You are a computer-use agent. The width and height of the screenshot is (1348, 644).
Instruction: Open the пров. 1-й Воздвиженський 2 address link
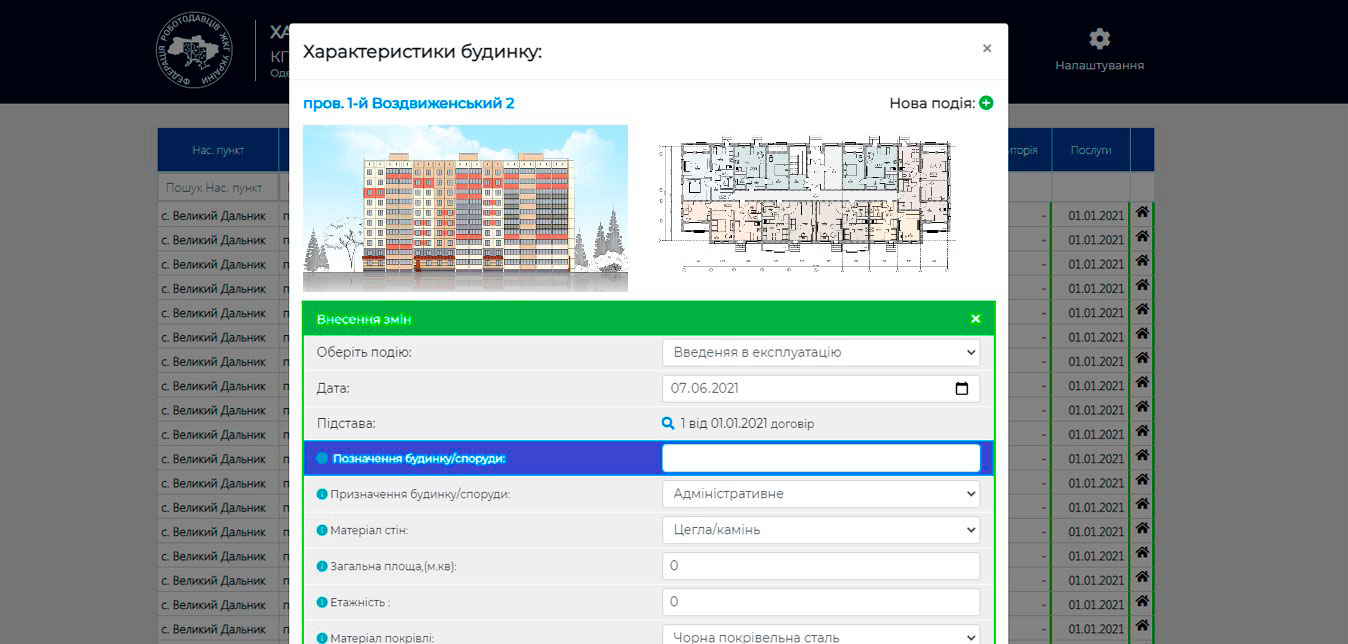[408, 103]
